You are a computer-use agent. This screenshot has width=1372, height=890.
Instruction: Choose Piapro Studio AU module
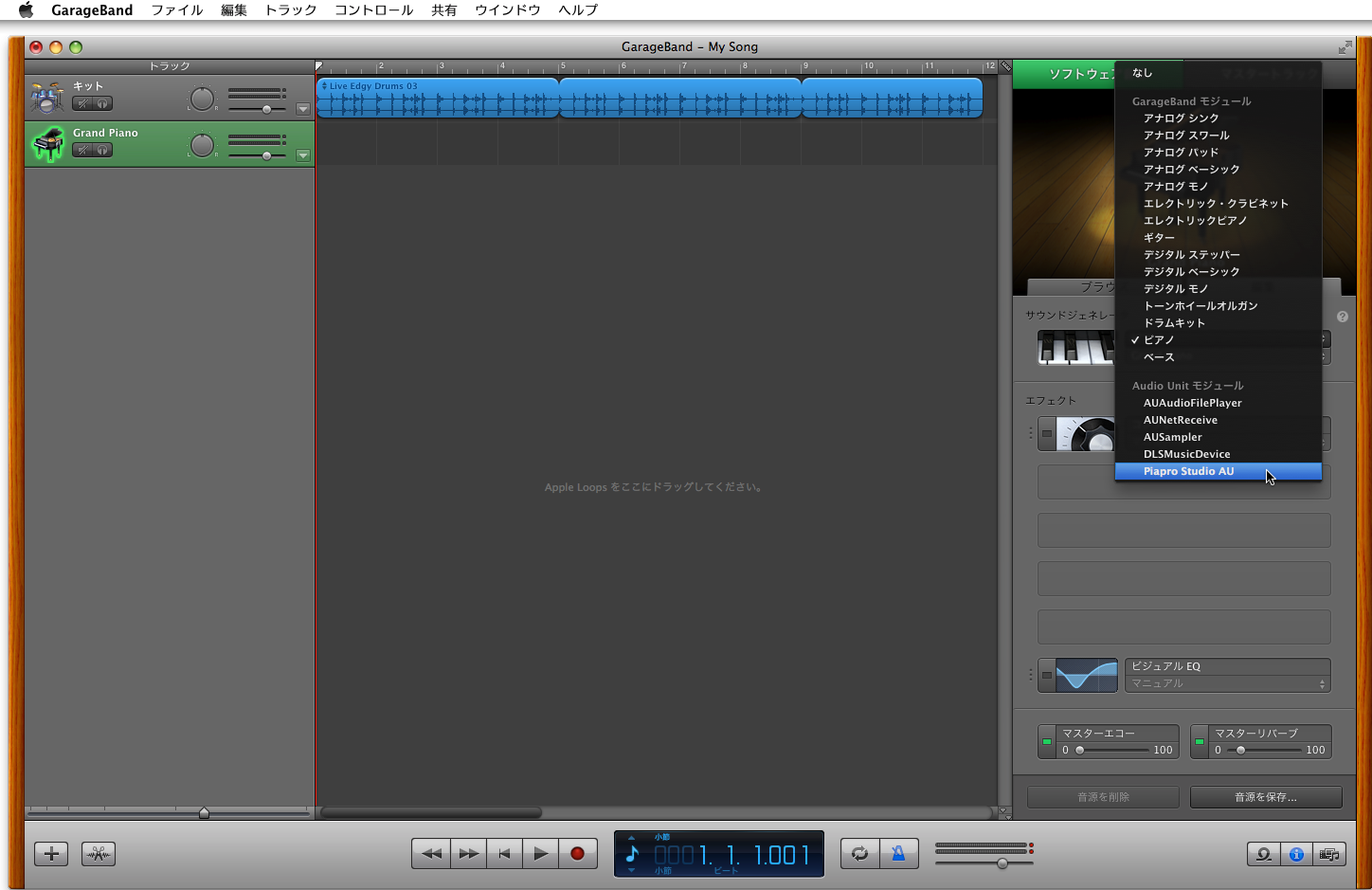coord(1219,471)
